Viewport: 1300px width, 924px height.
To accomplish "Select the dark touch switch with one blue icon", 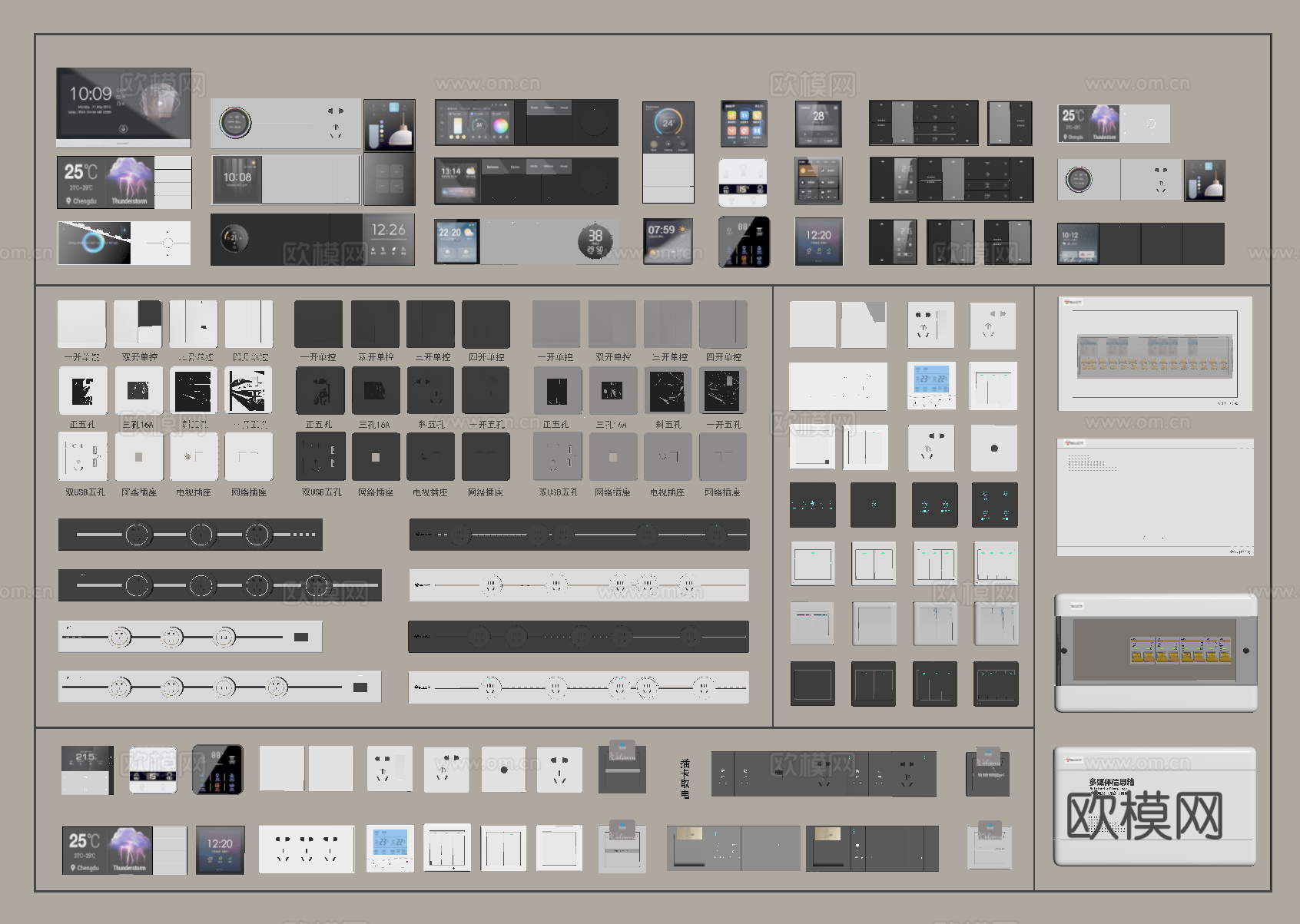I will [873, 505].
